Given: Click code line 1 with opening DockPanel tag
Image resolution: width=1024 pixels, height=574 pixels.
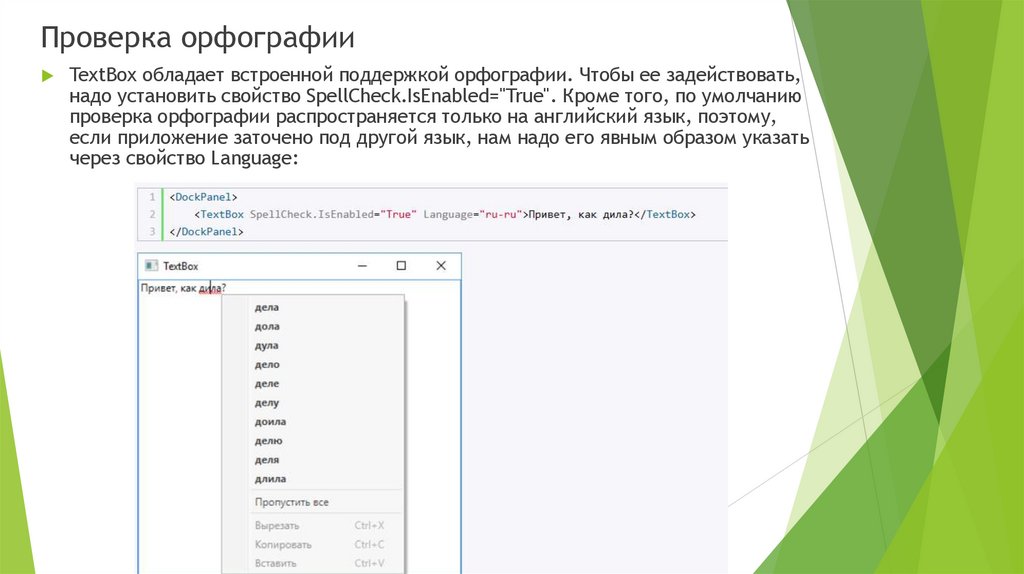Looking at the screenshot, I should coord(203,197).
